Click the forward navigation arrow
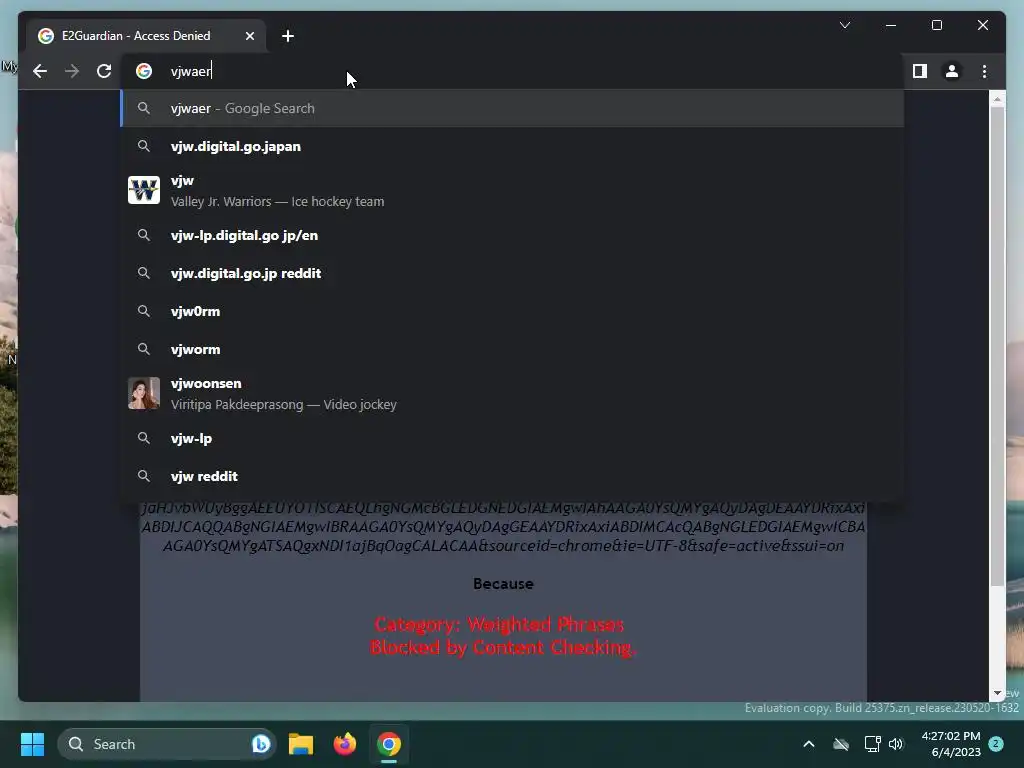Screen dimensions: 1024x768 click(72, 71)
